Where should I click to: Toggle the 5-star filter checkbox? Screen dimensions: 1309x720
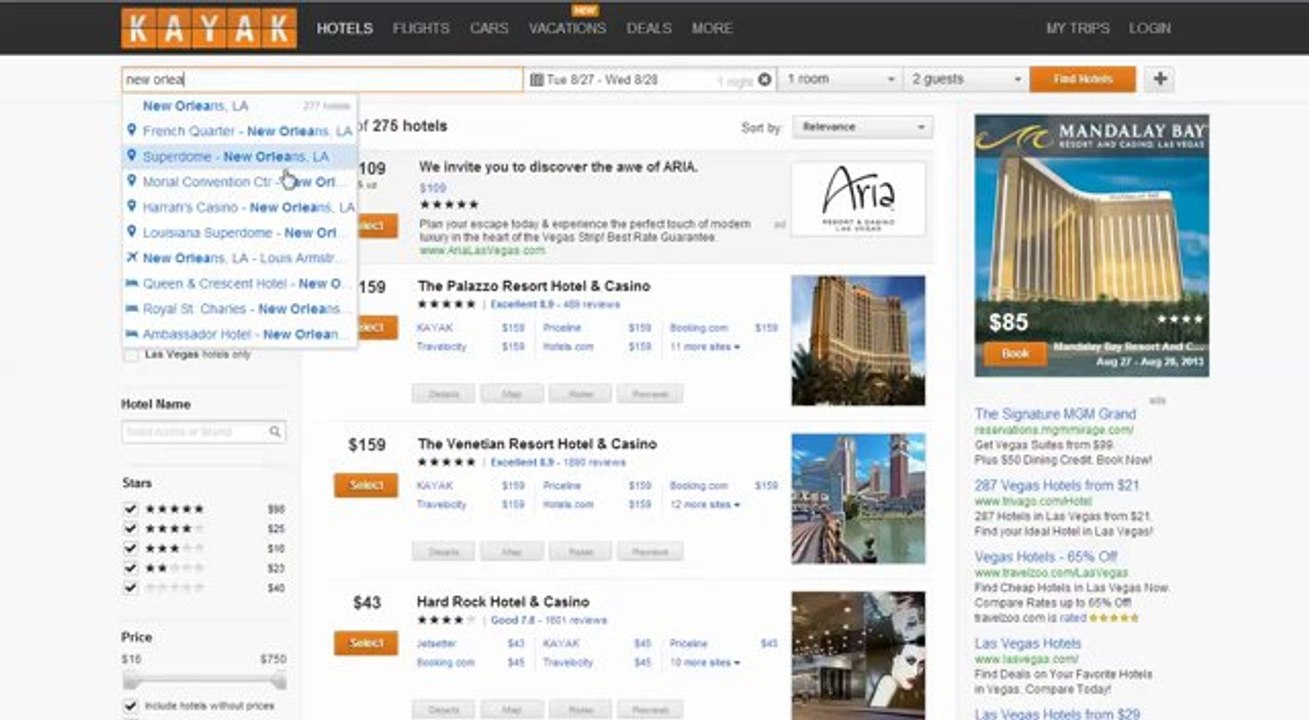click(x=130, y=509)
